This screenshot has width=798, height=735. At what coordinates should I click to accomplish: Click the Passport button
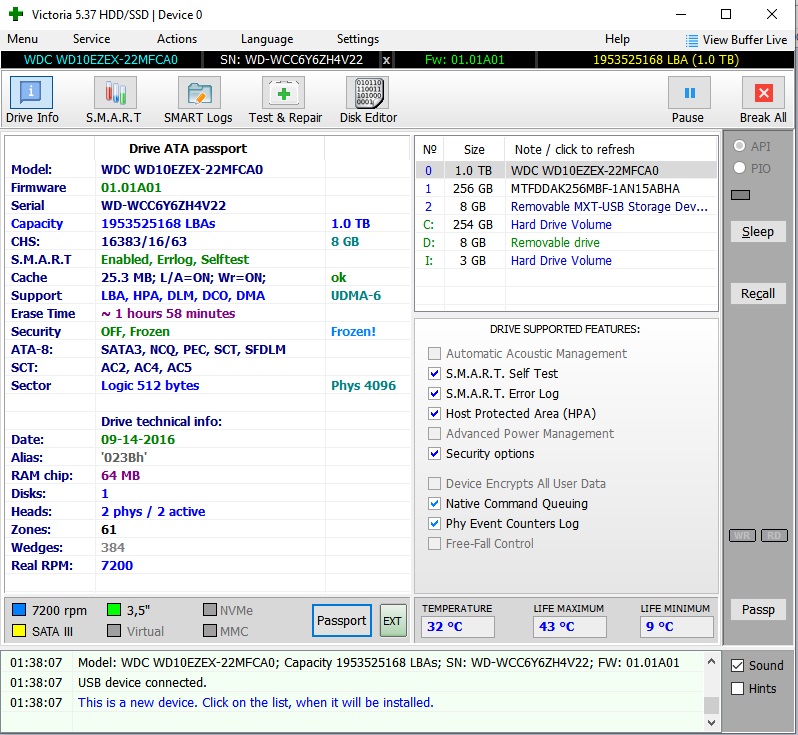tap(341, 620)
